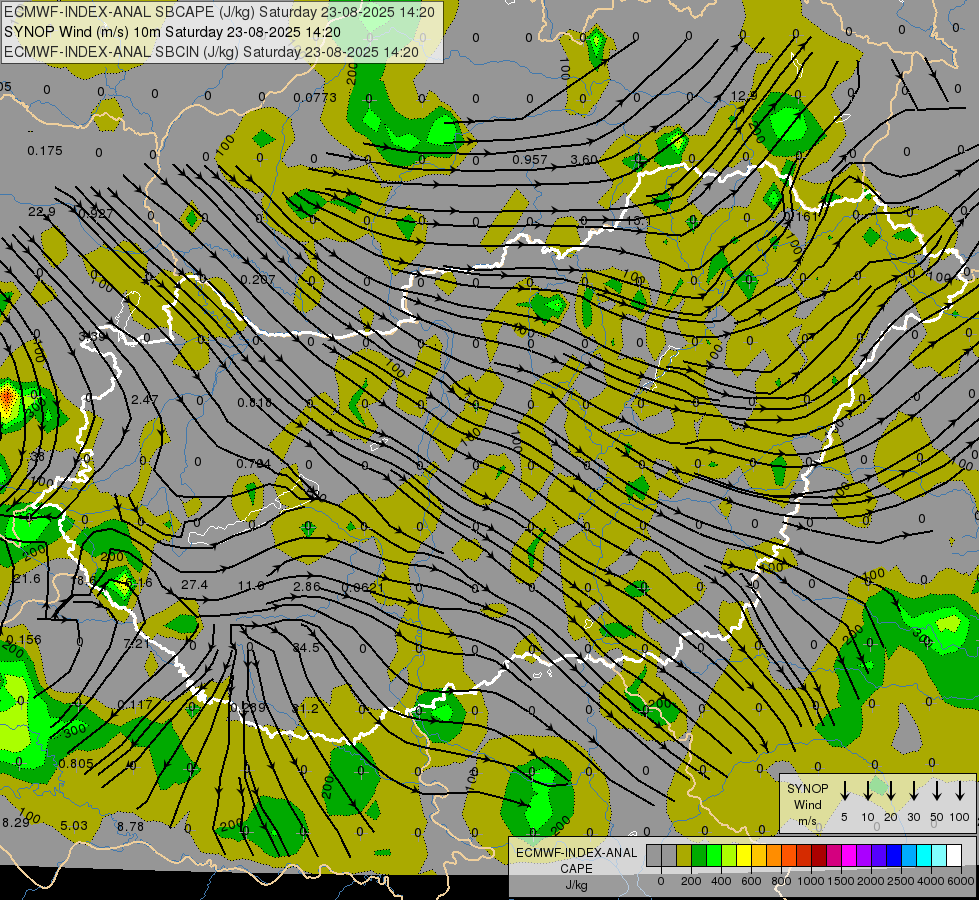Click the 0.957 value on the map
Viewport: 979px width, 900px height.
[529, 159]
